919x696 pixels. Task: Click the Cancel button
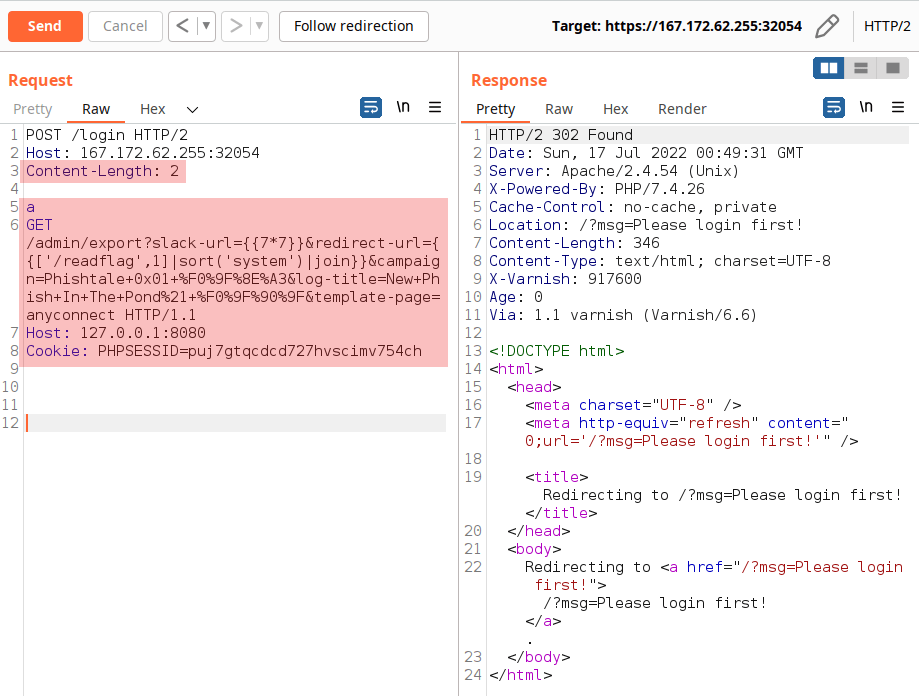coord(125,26)
